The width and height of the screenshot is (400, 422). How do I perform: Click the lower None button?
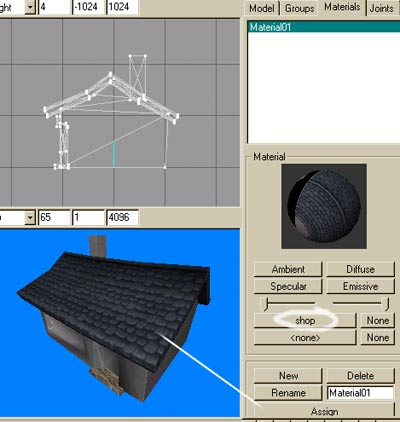378,338
